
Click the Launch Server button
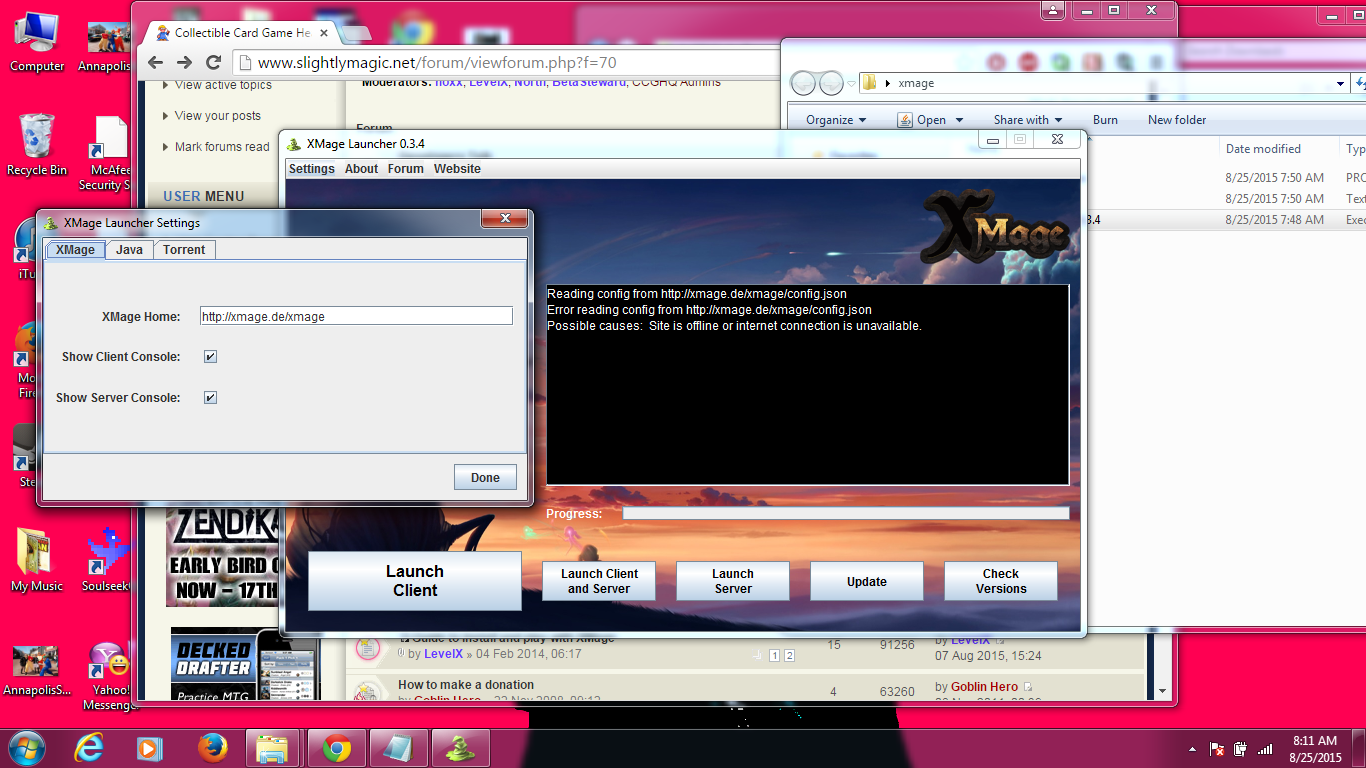click(x=733, y=581)
